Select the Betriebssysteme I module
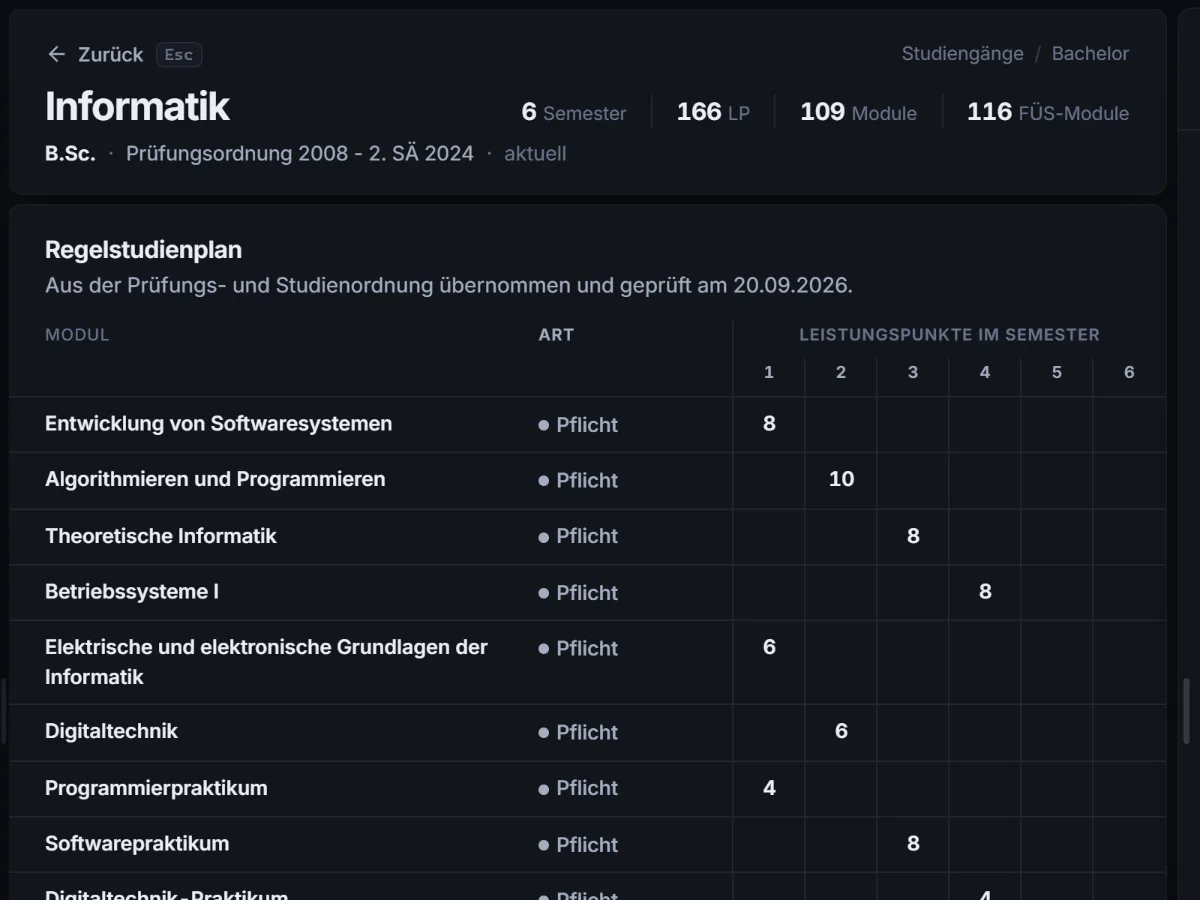Viewport: 1200px width, 900px height. (132, 592)
